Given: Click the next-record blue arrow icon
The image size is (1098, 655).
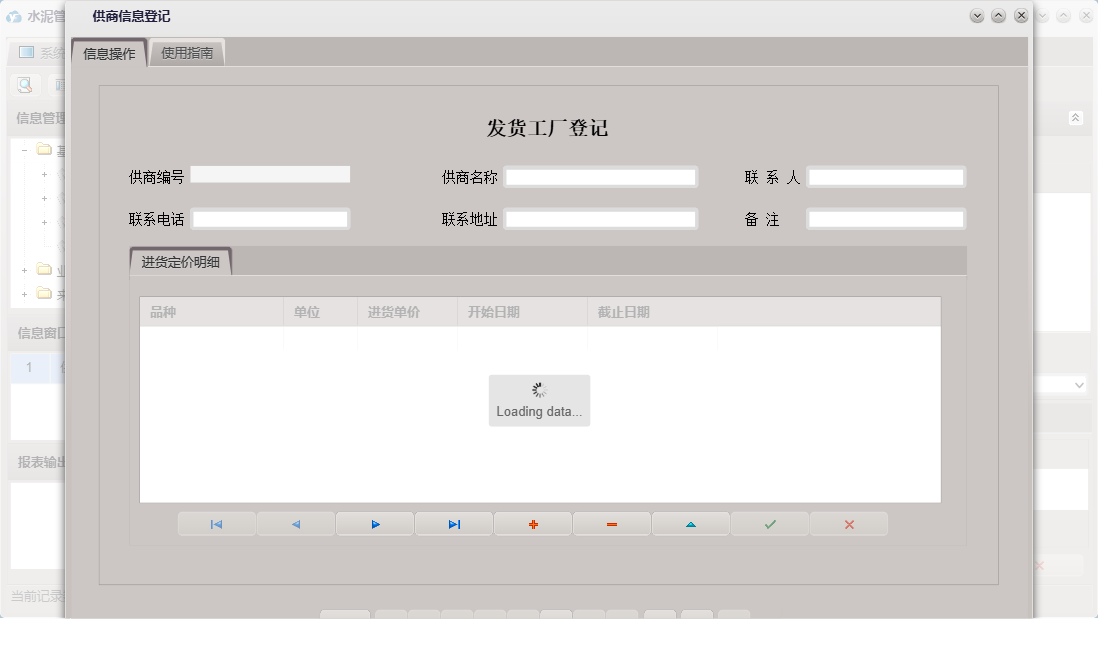Looking at the screenshot, I should click(375, 523).
